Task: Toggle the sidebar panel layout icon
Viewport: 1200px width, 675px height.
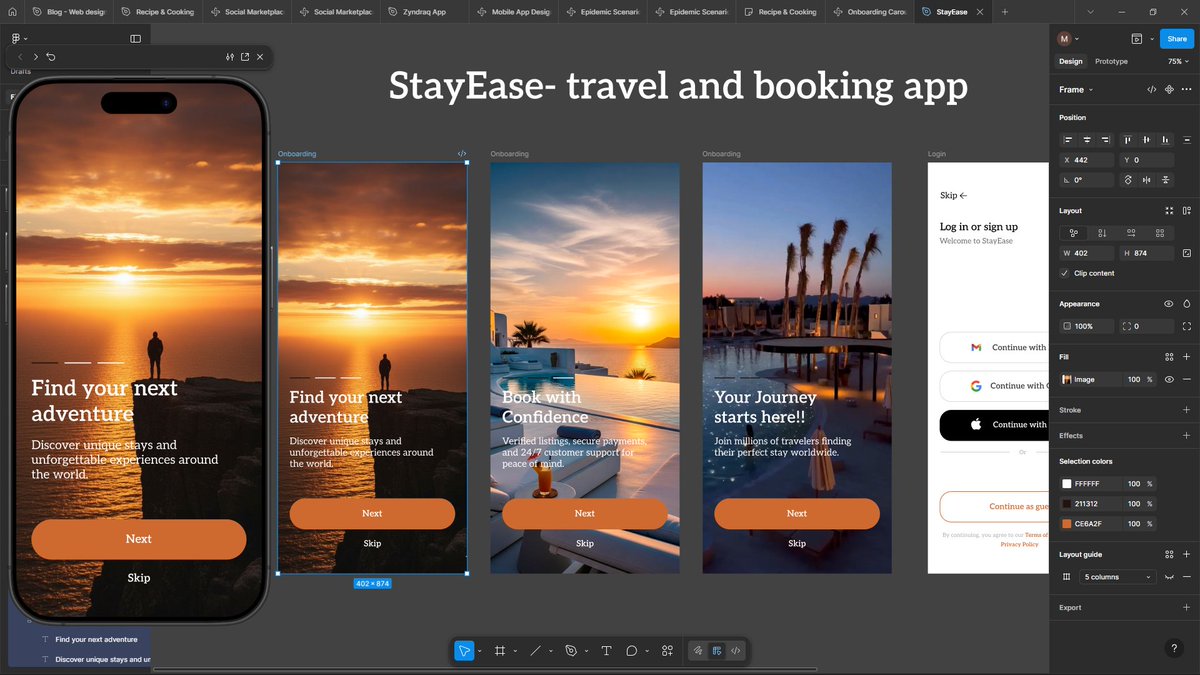Action: coord(136,38)
